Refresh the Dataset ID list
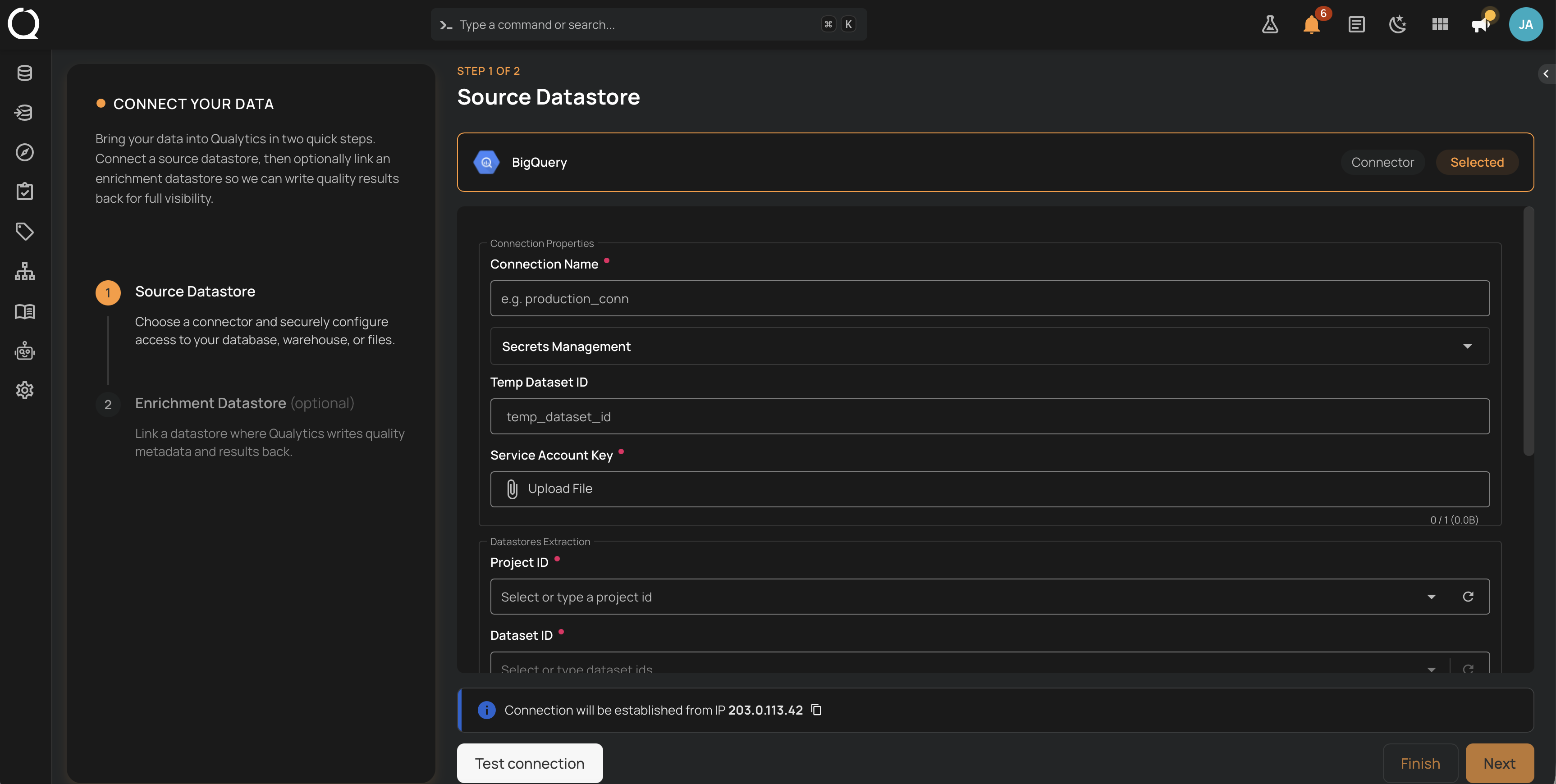This screenshot has width=1556, height=784. click(1468, 669)
